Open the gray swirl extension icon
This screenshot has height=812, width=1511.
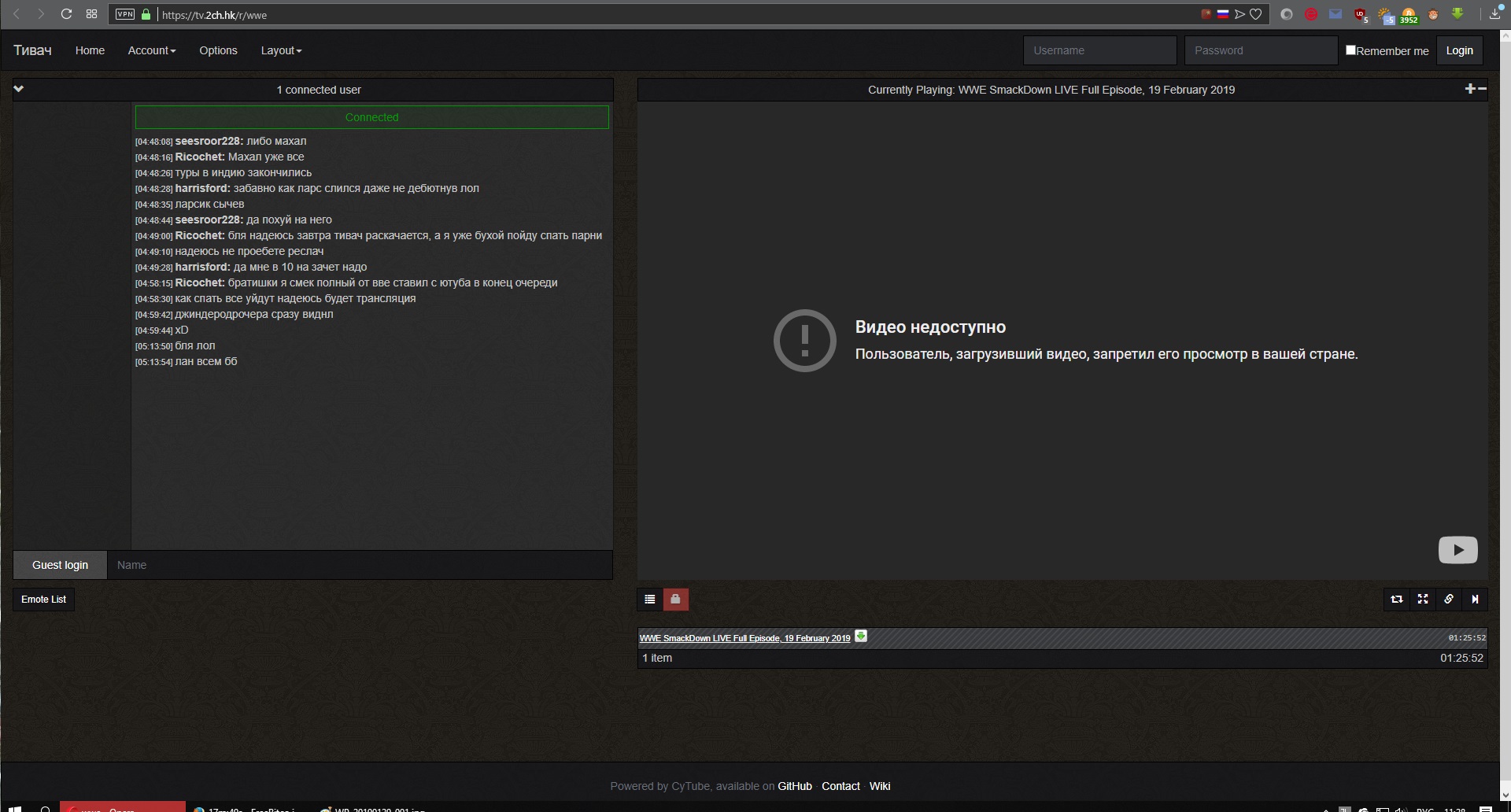1287,14
